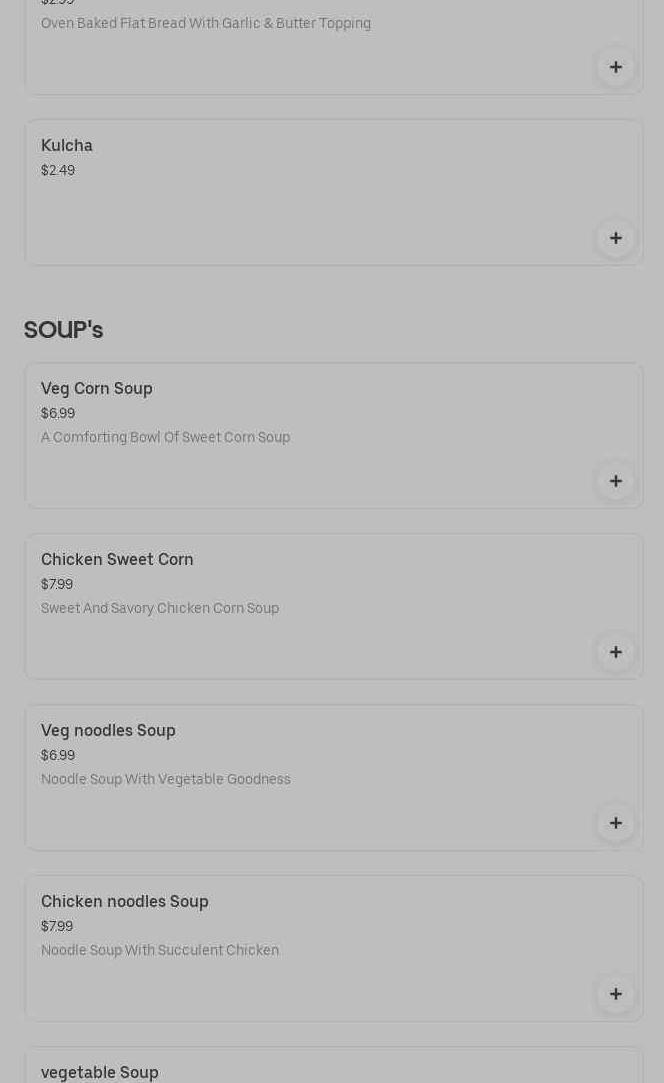Click the Veg Corn Soup $6.99 price

[x=58, y=414]
